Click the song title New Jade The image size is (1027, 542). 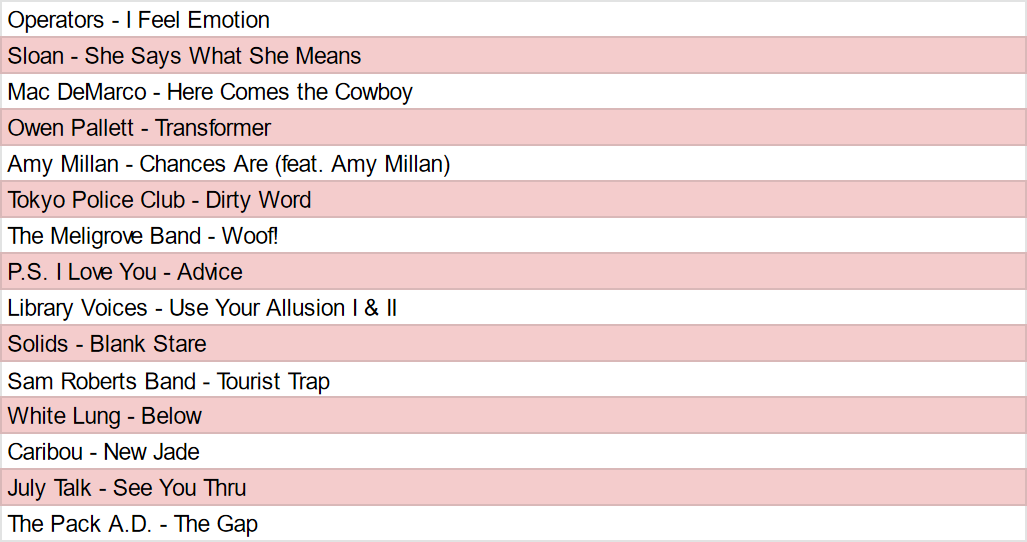[x=152, y=452]
